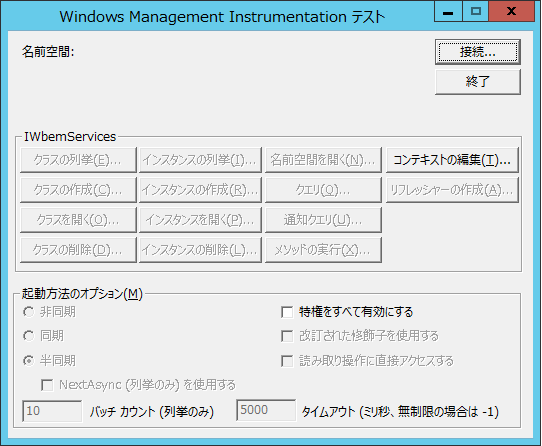Click the バッチ カウント input field
This screenshot has width=542, height=446.
pyautogui.click(x=52, y=411)
